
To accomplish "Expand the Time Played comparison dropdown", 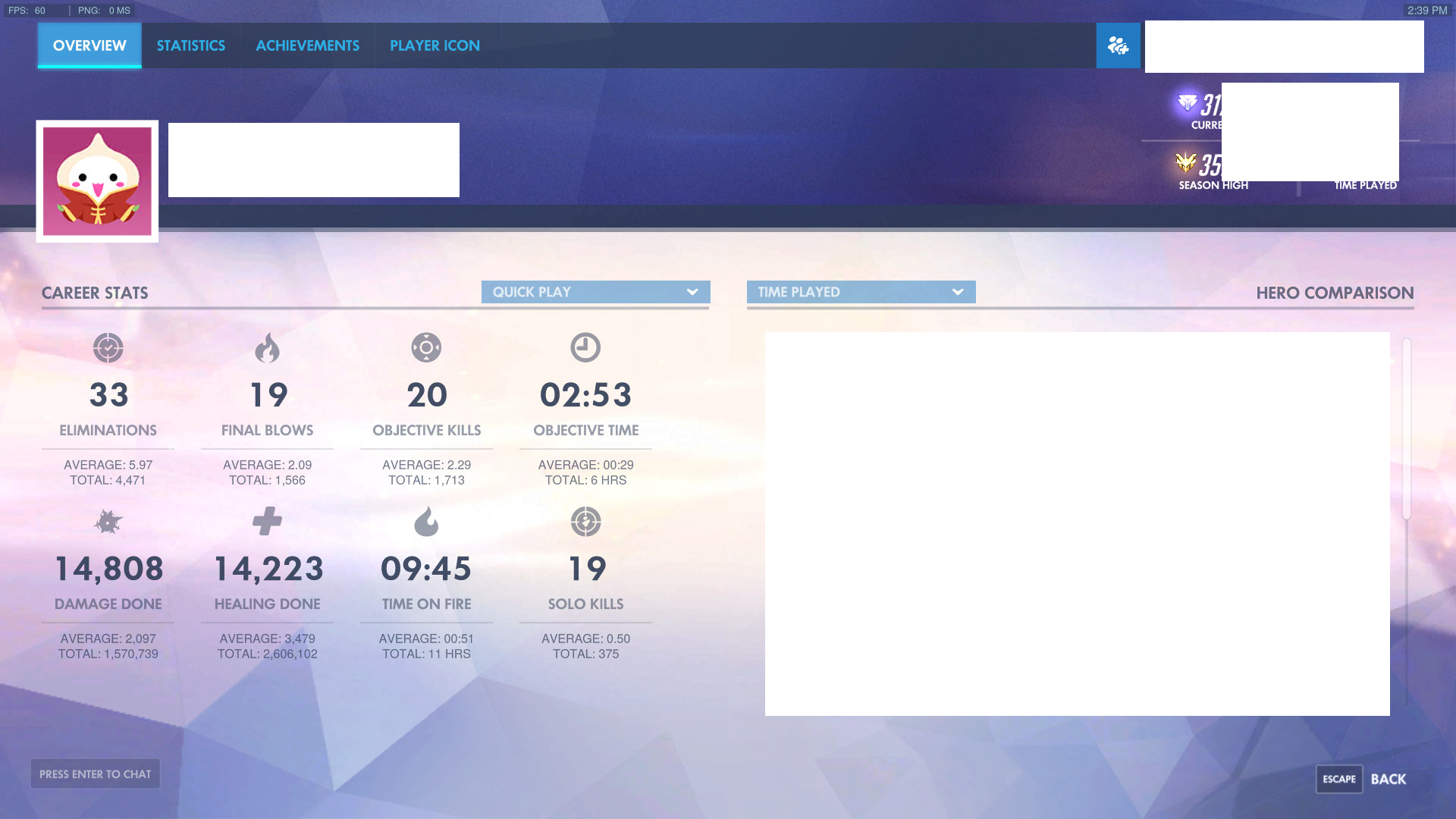I will 861,292.
